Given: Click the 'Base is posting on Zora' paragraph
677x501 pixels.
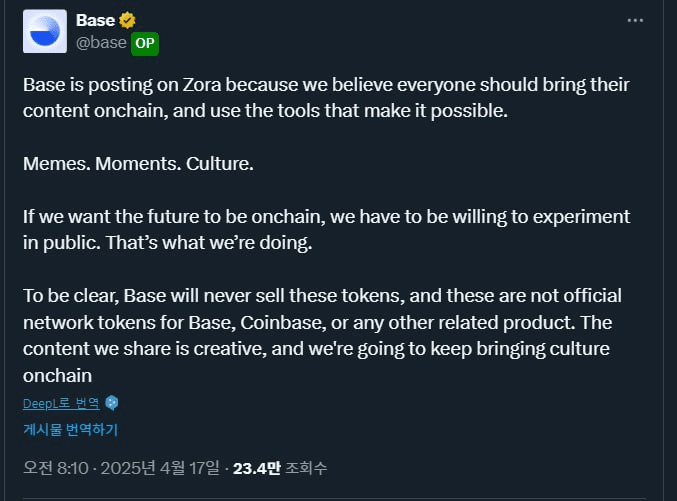Looking at the screenshot, I should click(326, 98).
